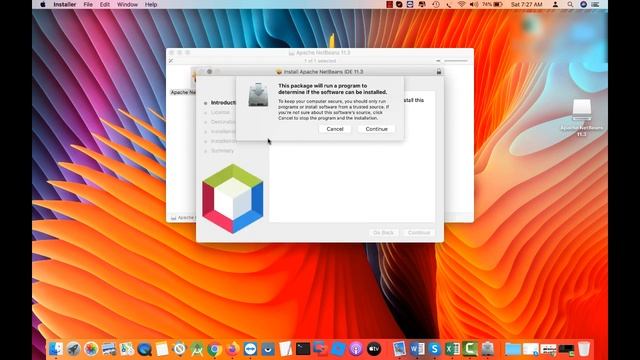Viewport: 640px width, 360px height.
Task: Launch Skype from the Dock
Action: (x=435, y=349)
